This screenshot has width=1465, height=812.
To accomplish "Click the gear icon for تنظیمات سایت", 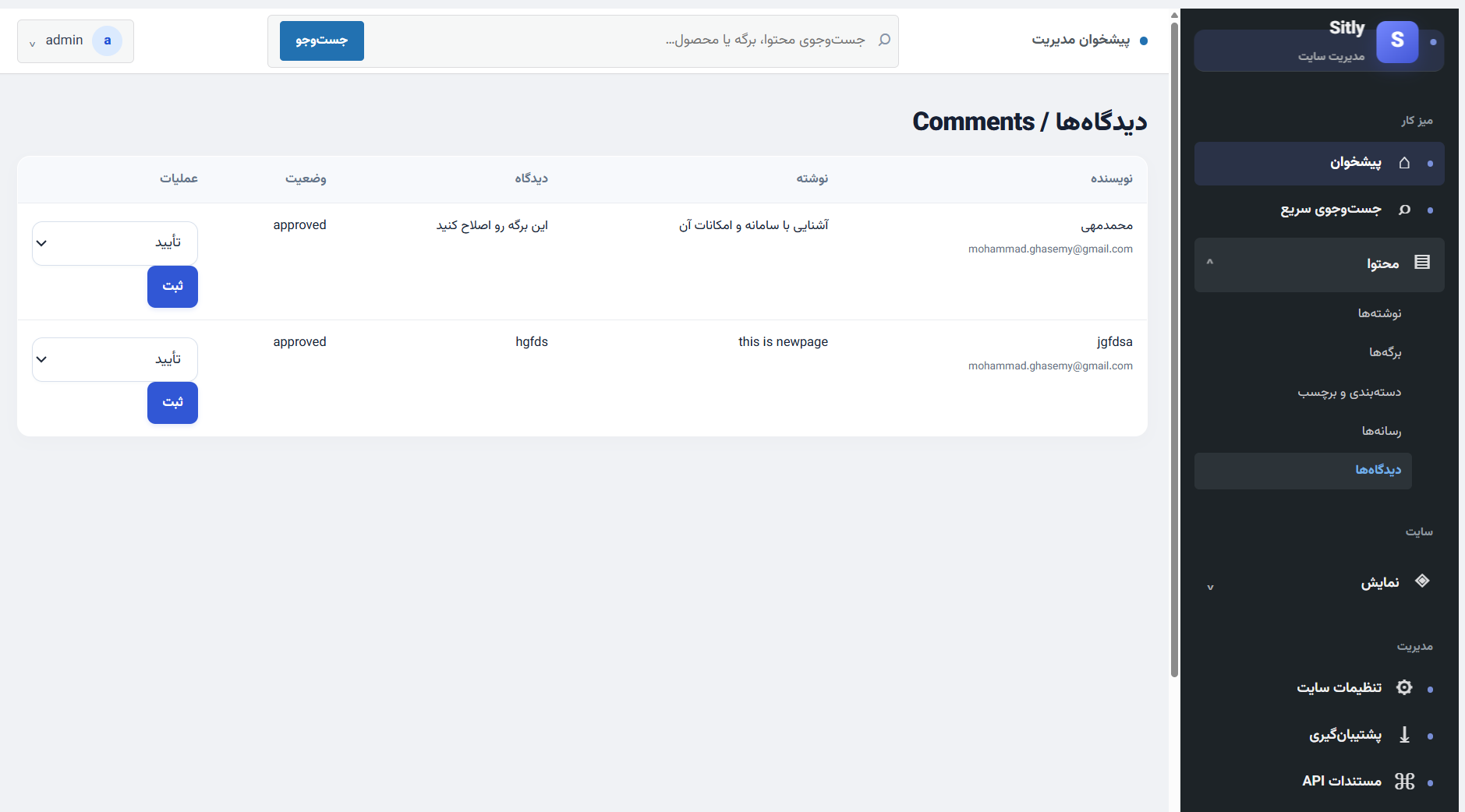I will click(x=1404, y=687).
